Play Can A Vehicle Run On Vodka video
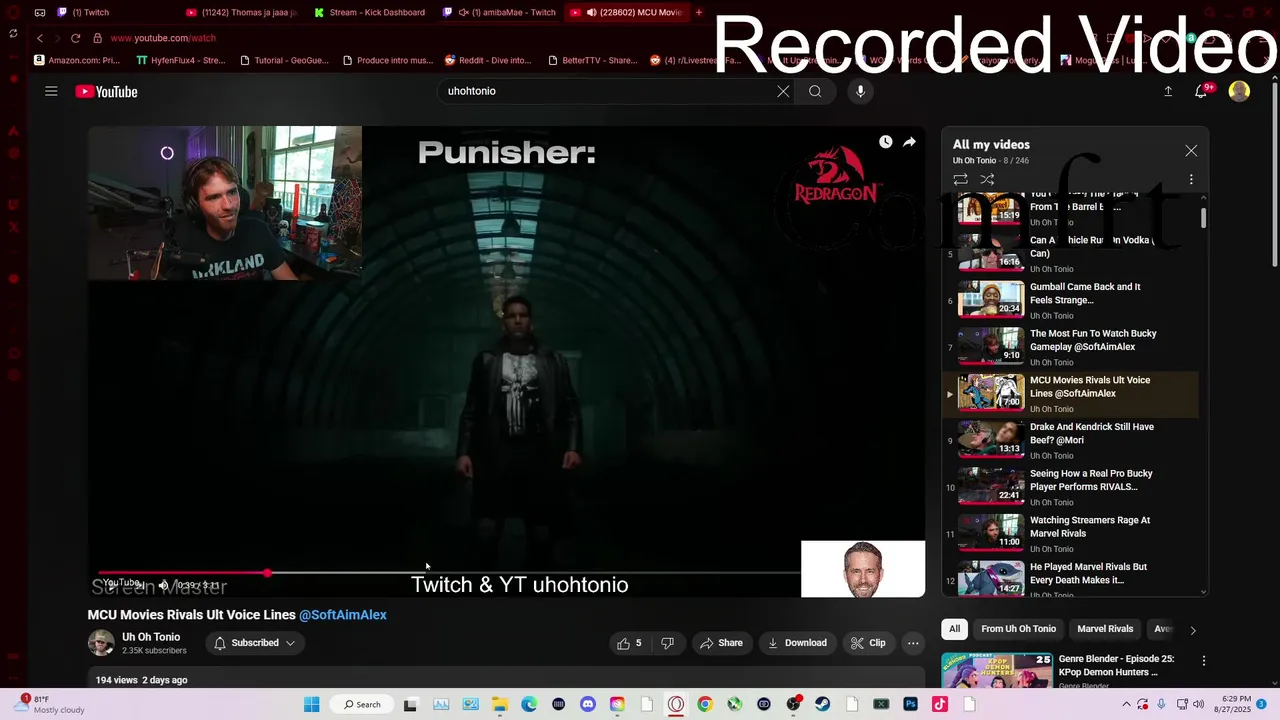Screen dimensions: 1280x720 (x=1070, y=253)
